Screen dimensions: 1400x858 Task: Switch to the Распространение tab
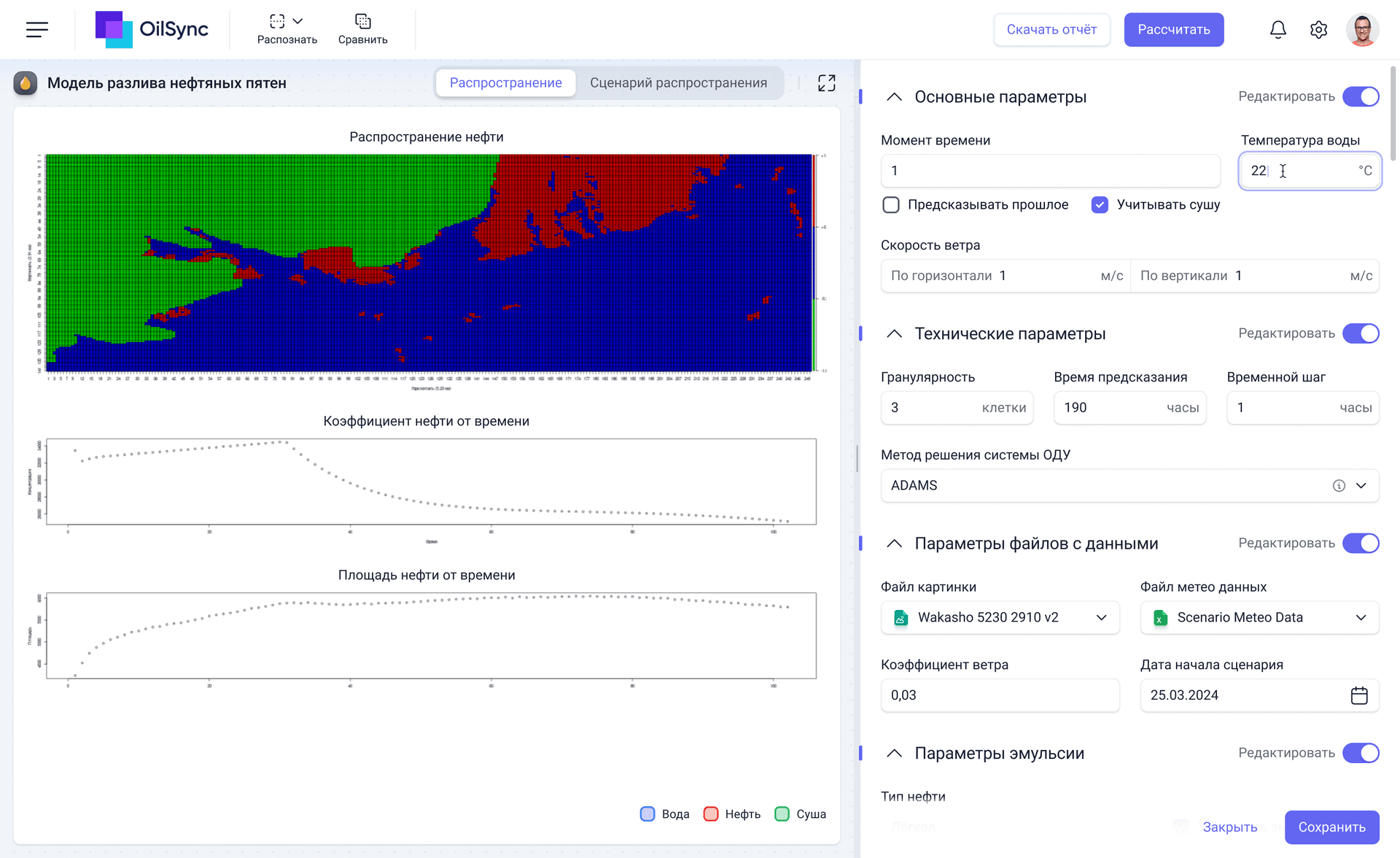click(505, 83)
